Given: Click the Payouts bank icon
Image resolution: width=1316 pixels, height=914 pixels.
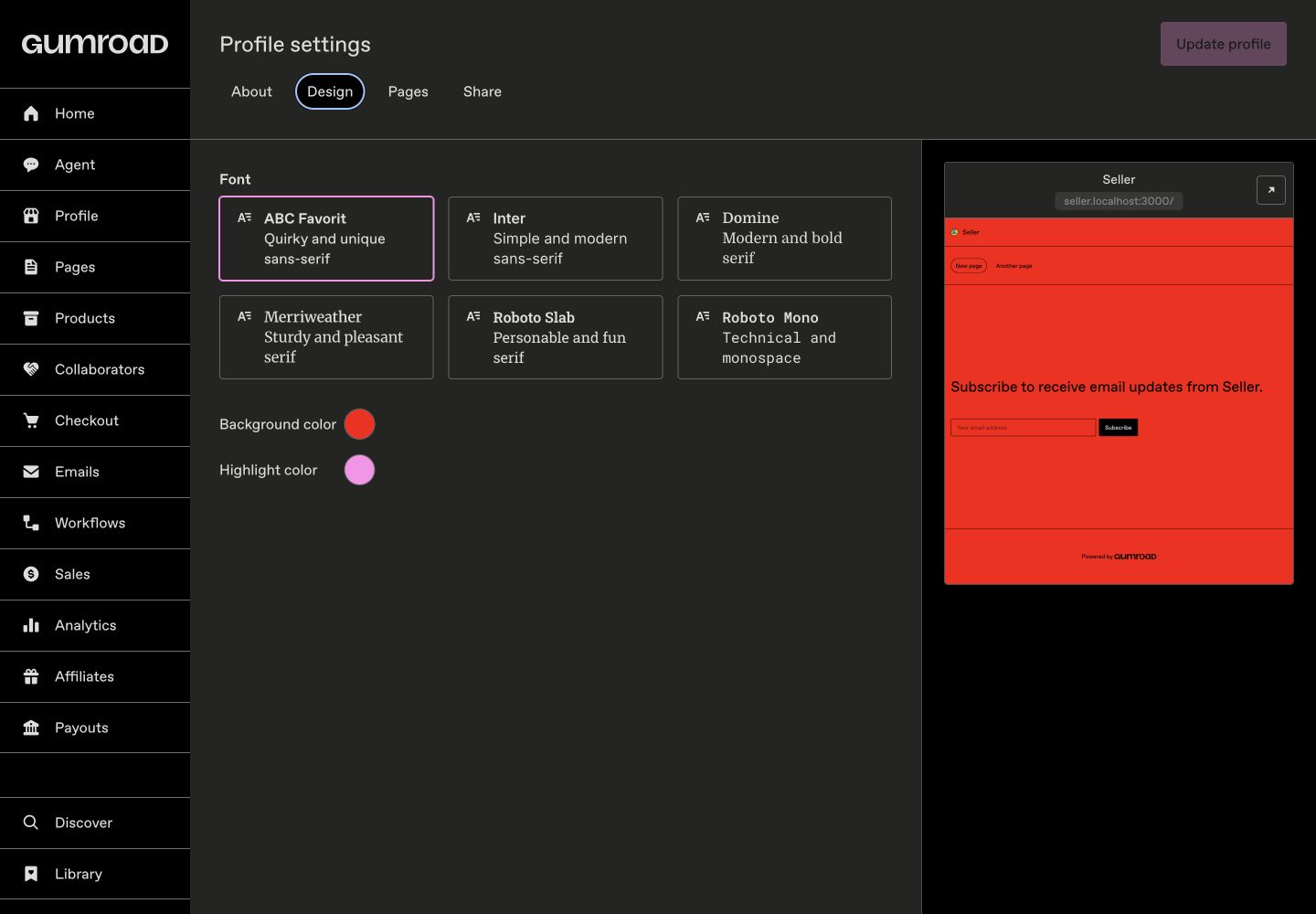Looking at the screenshot, I should click(x=31, y=728).
